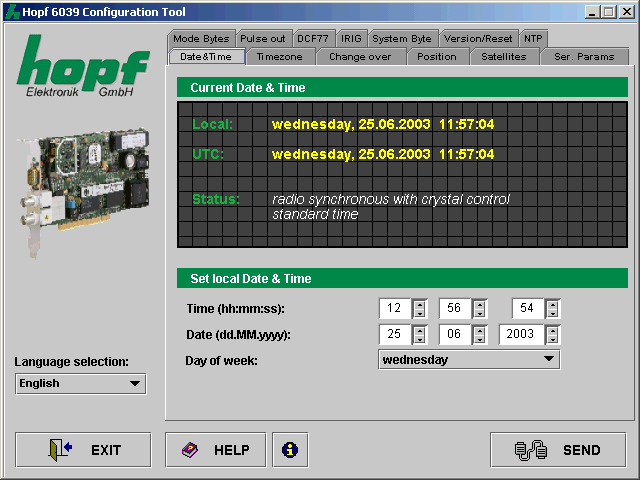Increase the month value with up arrow
This screenshot has width=640, height=480.
click(x=480, y=330)
